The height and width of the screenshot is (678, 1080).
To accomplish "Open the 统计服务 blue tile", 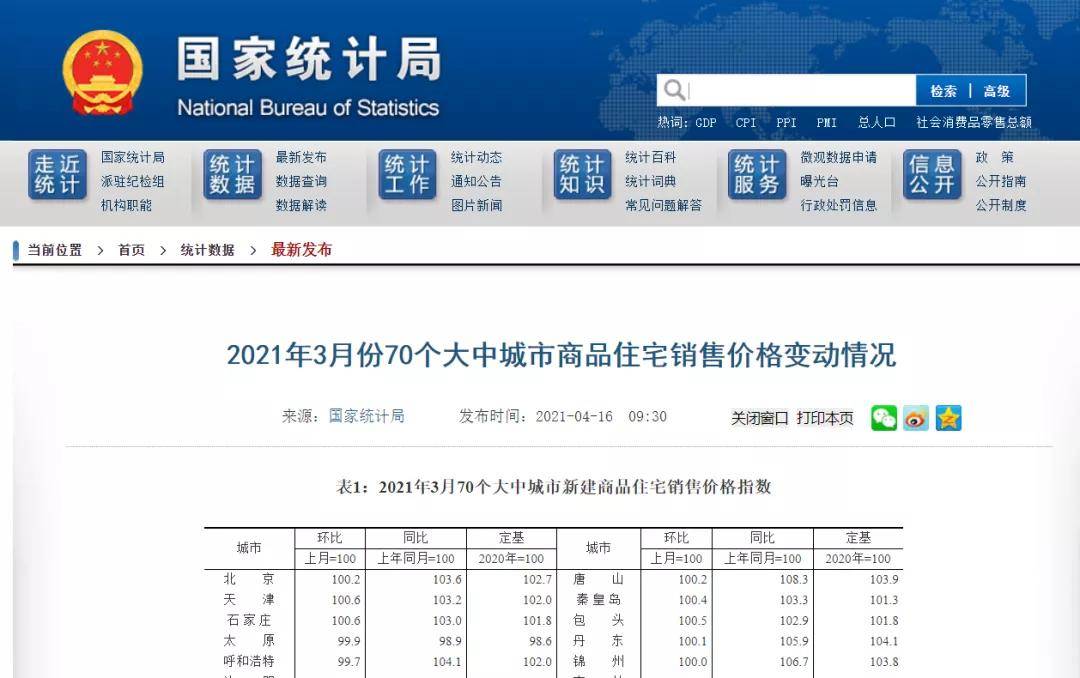I will click(x=757, y=174).
